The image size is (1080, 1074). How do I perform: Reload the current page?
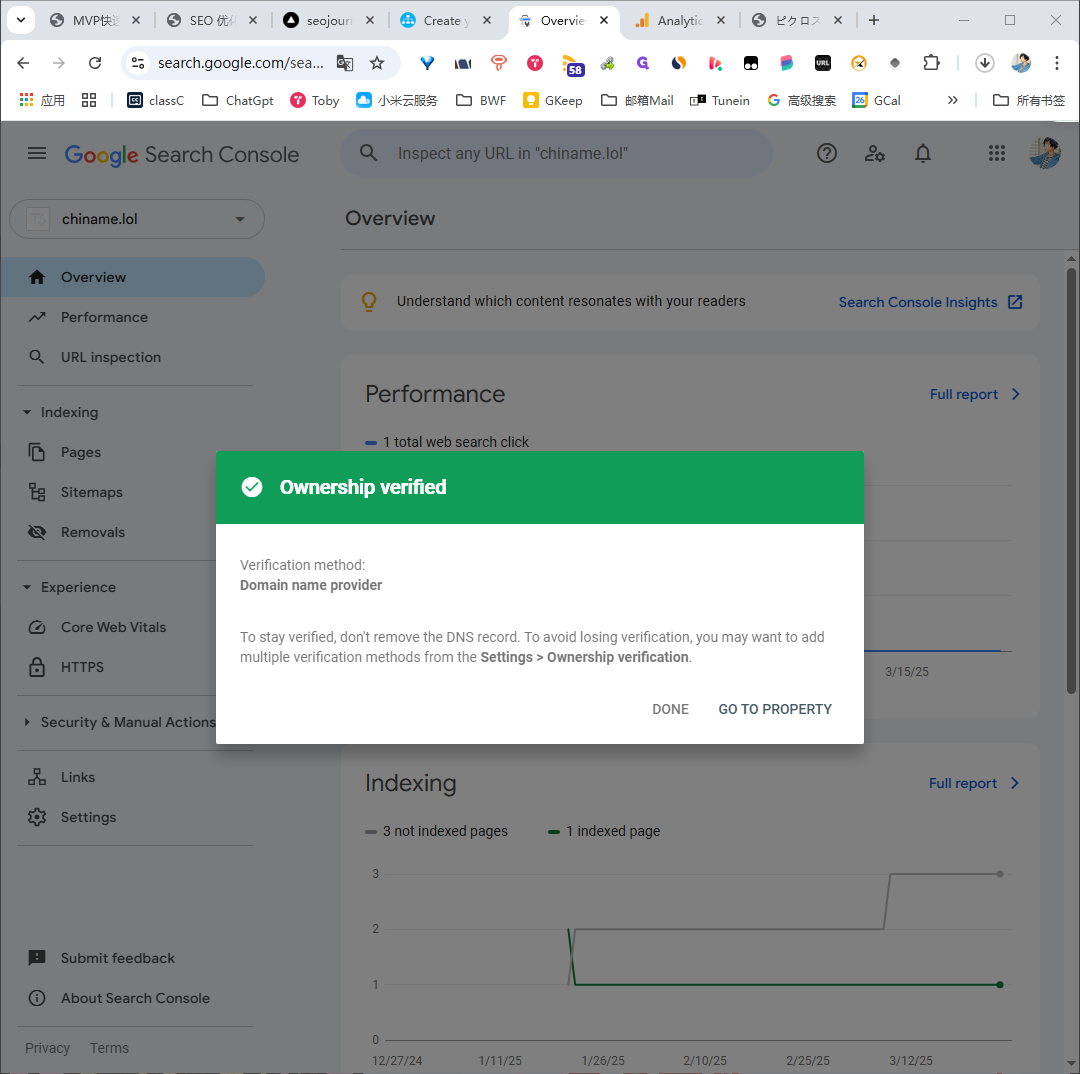(95, 63)
